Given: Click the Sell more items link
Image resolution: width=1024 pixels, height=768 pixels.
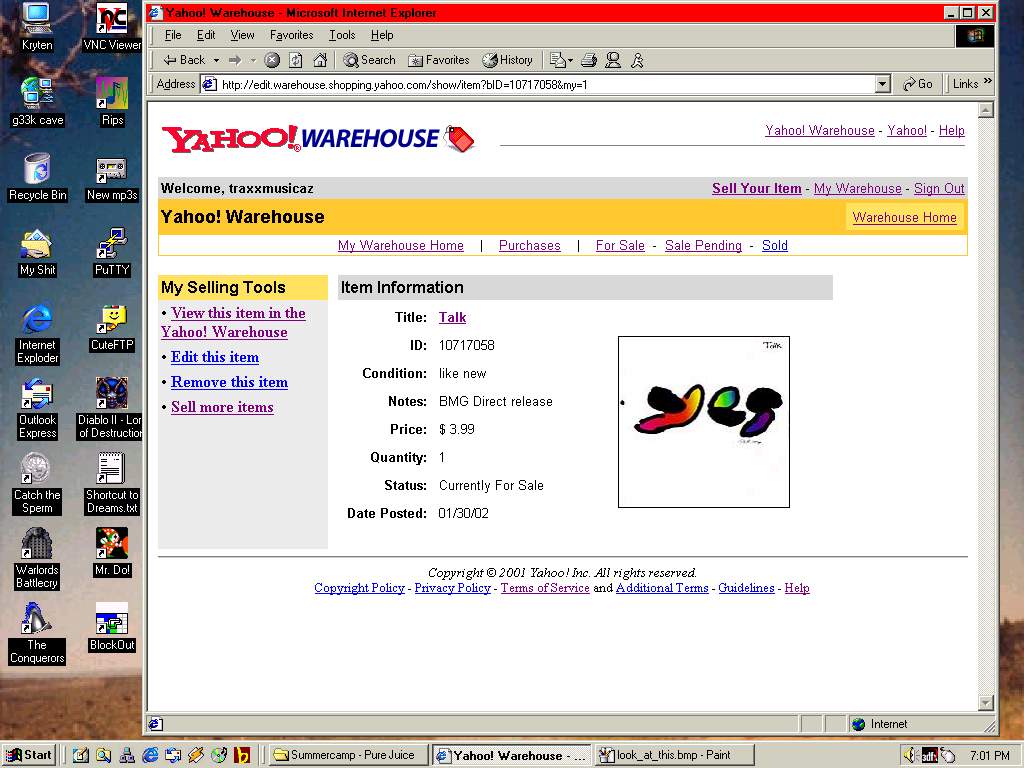Looking at the screenshot, I should click(x=222, y=407).
